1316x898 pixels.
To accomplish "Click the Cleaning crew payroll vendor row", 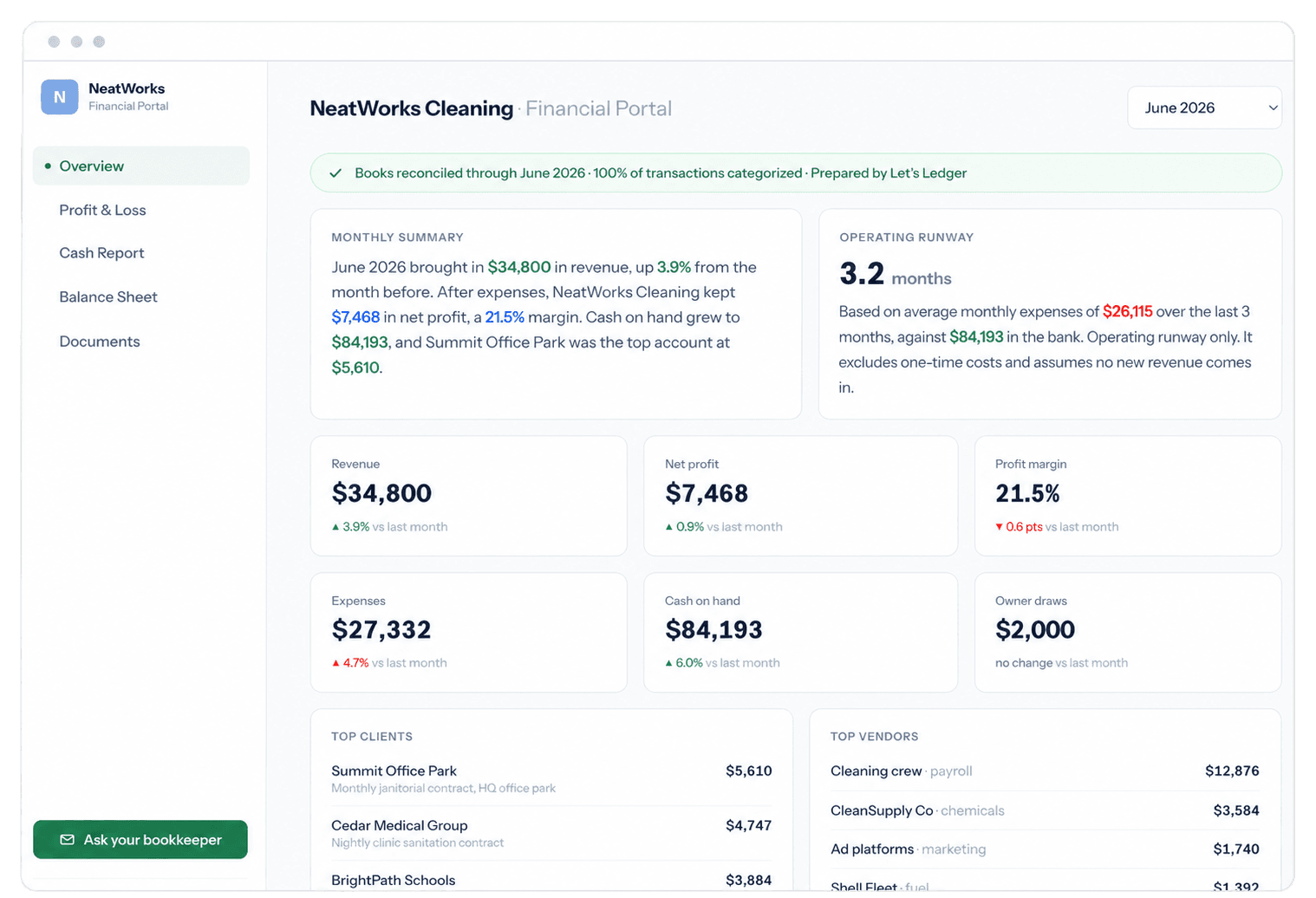I will coord(1045,771).
